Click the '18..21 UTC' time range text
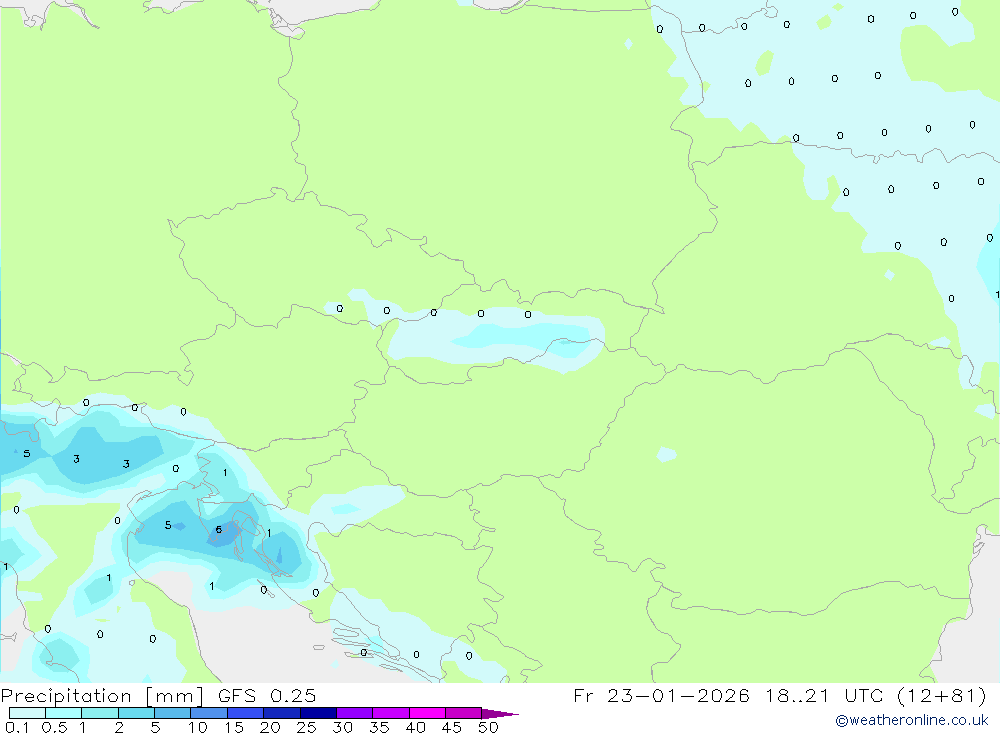This screenshot has height=733, width=1000. 824,695
